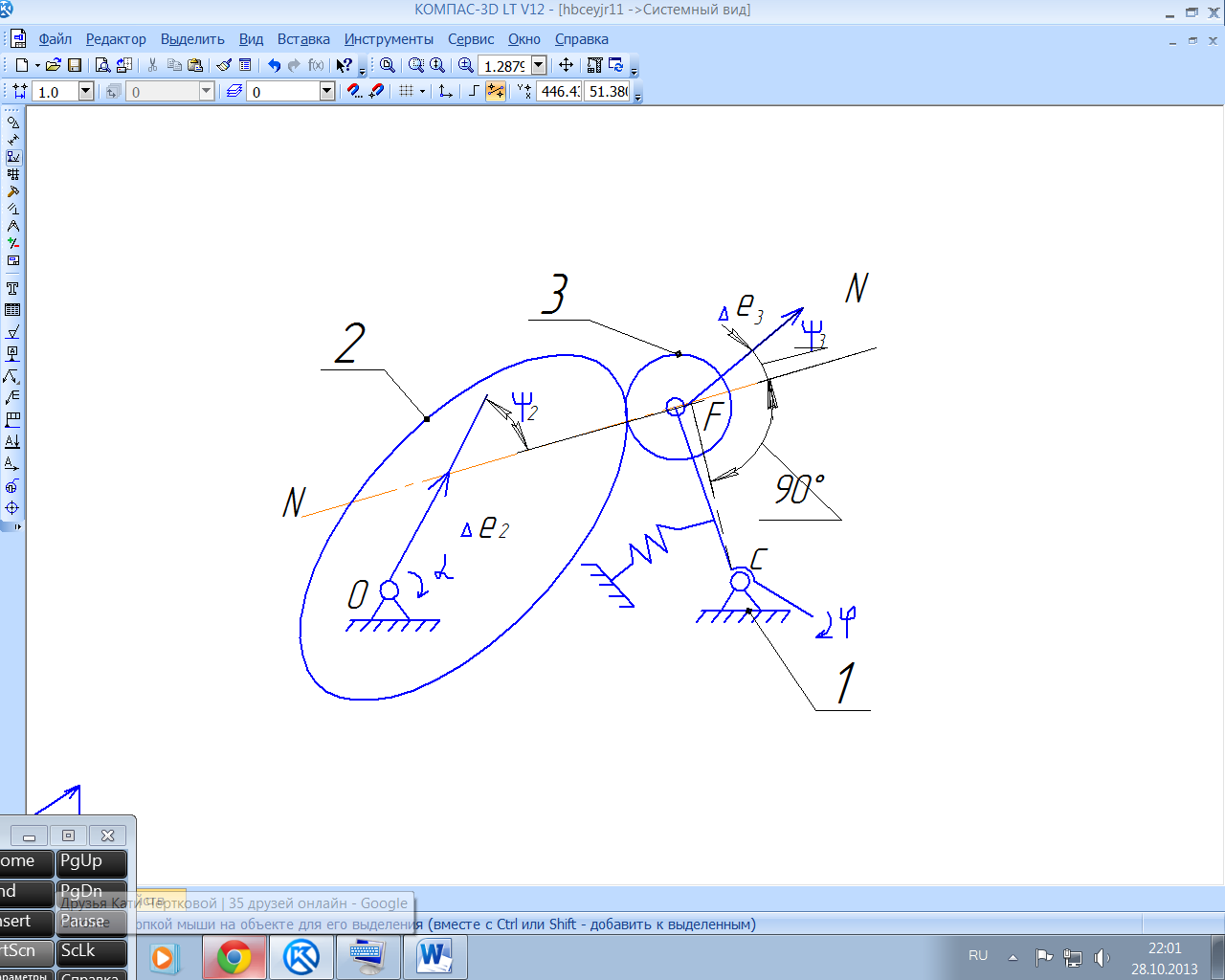Screen dimensions: 1225x980
Task: Activate context help pointer
Action: (x=345, y=65)
